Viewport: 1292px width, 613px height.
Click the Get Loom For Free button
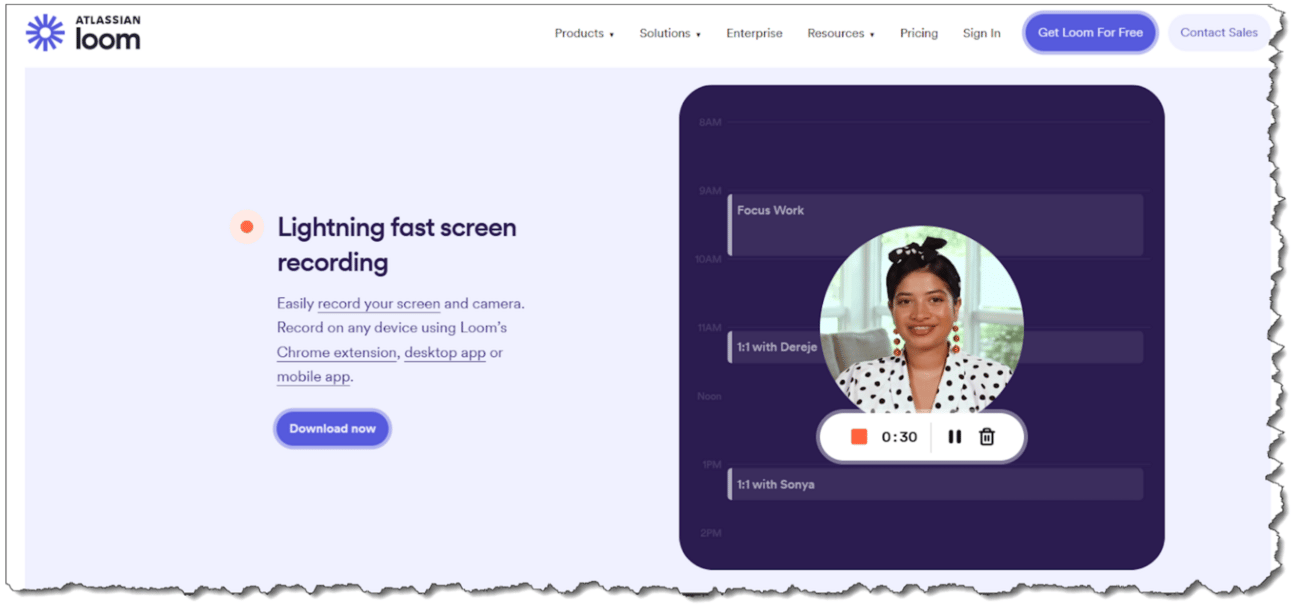coord(1090,32)
